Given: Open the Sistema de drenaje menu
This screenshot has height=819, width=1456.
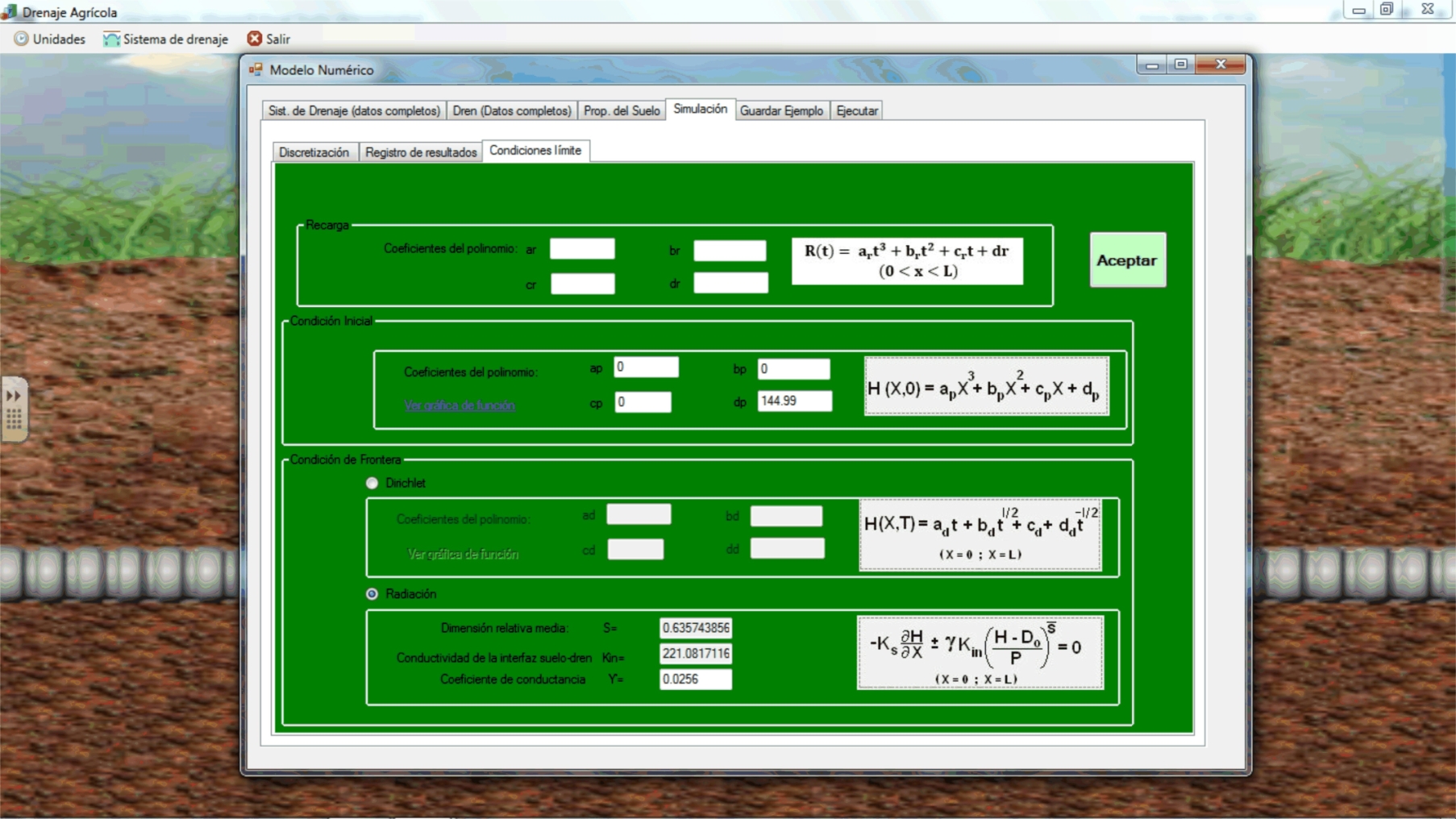Looking at the screenshot, I should (166, 39).
